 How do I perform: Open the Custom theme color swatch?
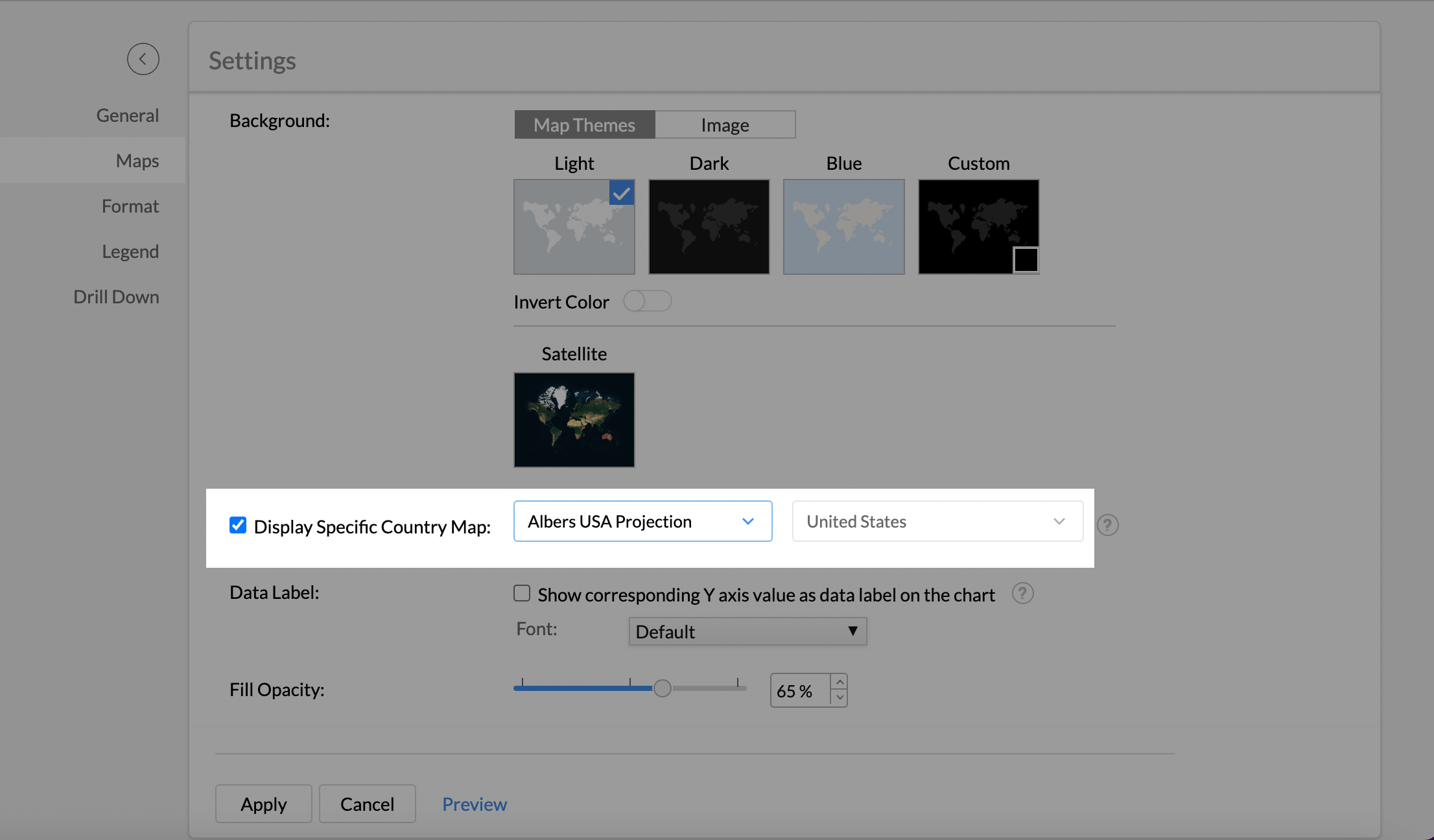[x=1026, y=260]
